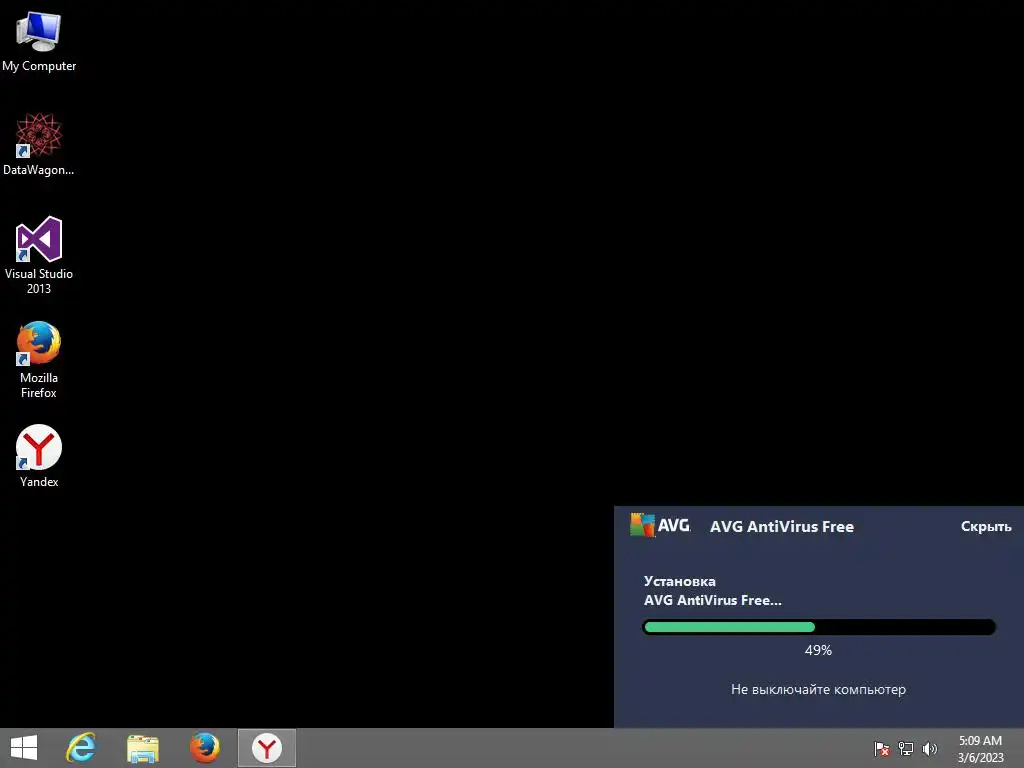The image size is (1024, 768).
Task: Select the Yandex desktop shortcut
Action: [x=39, y=456]
